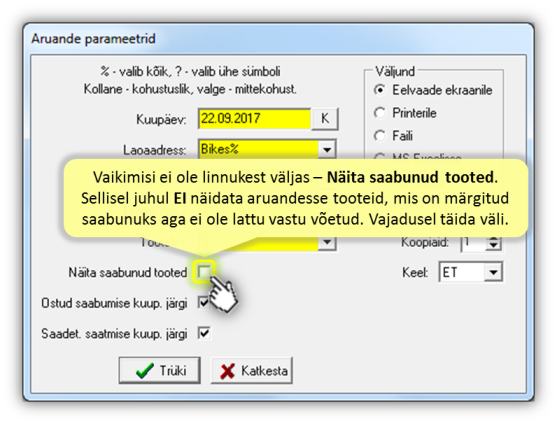Click the red X Katkesta button
This screenshot has width=557, height=424.
(252, 370)
